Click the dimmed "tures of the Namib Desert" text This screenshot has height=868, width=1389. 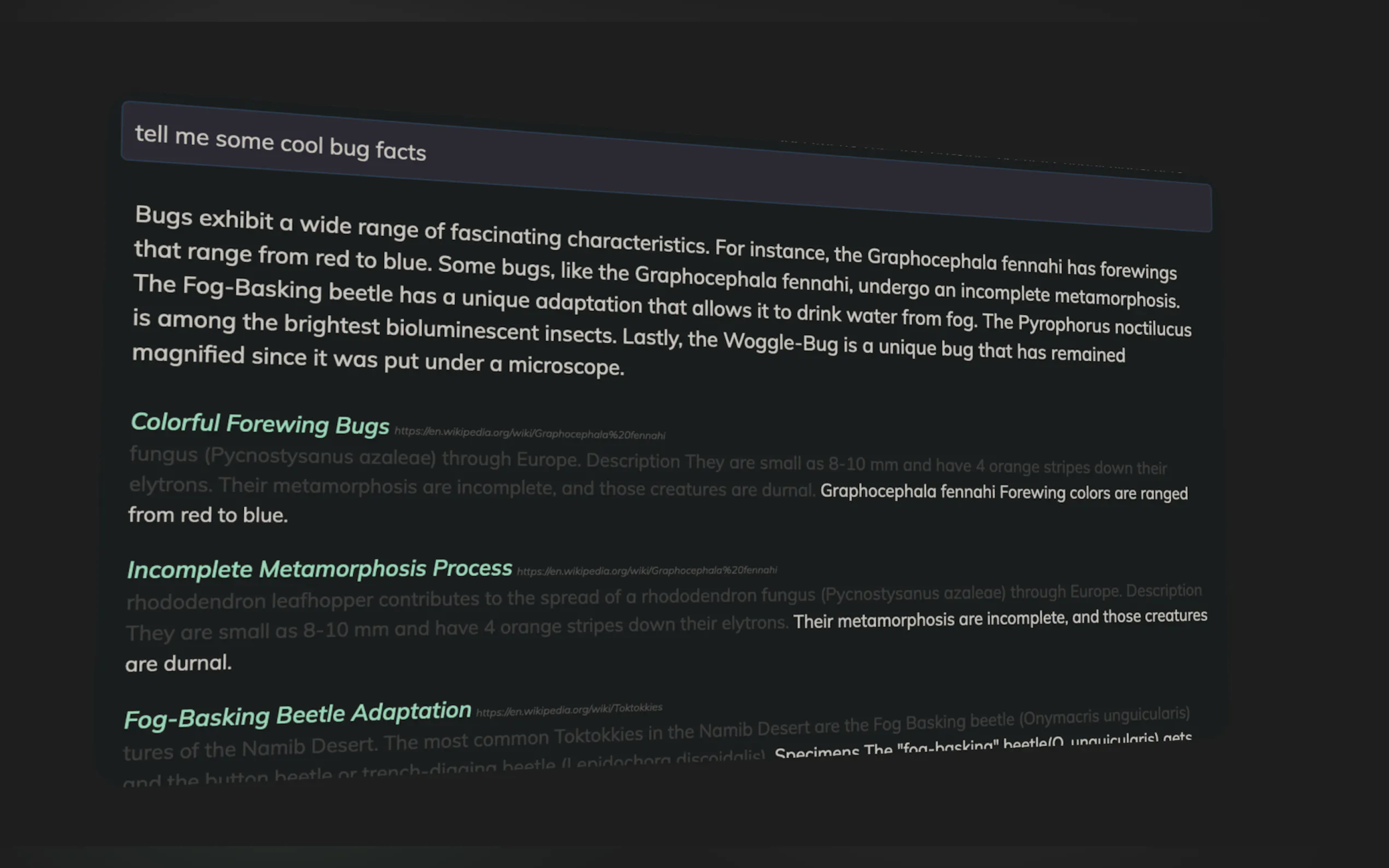click(x=249, y=748)
